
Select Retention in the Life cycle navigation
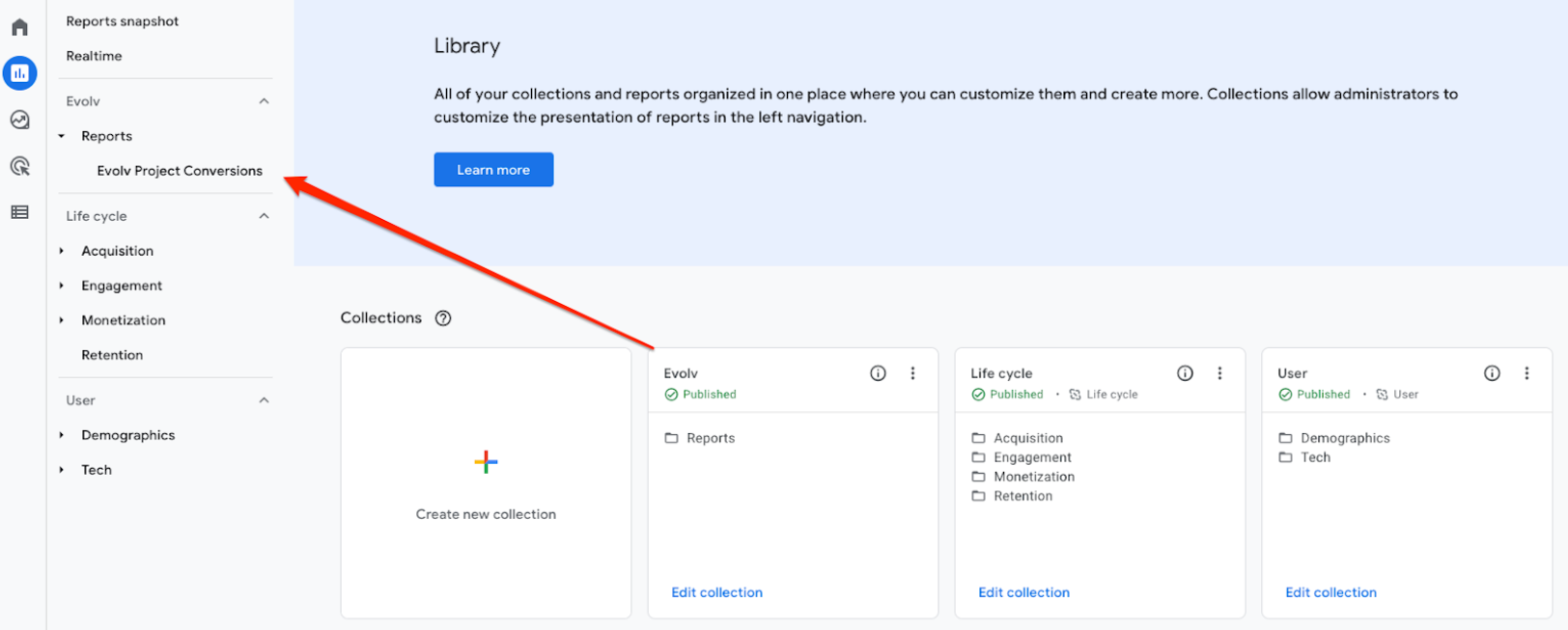pyautogui.click(x=112, y=355)
